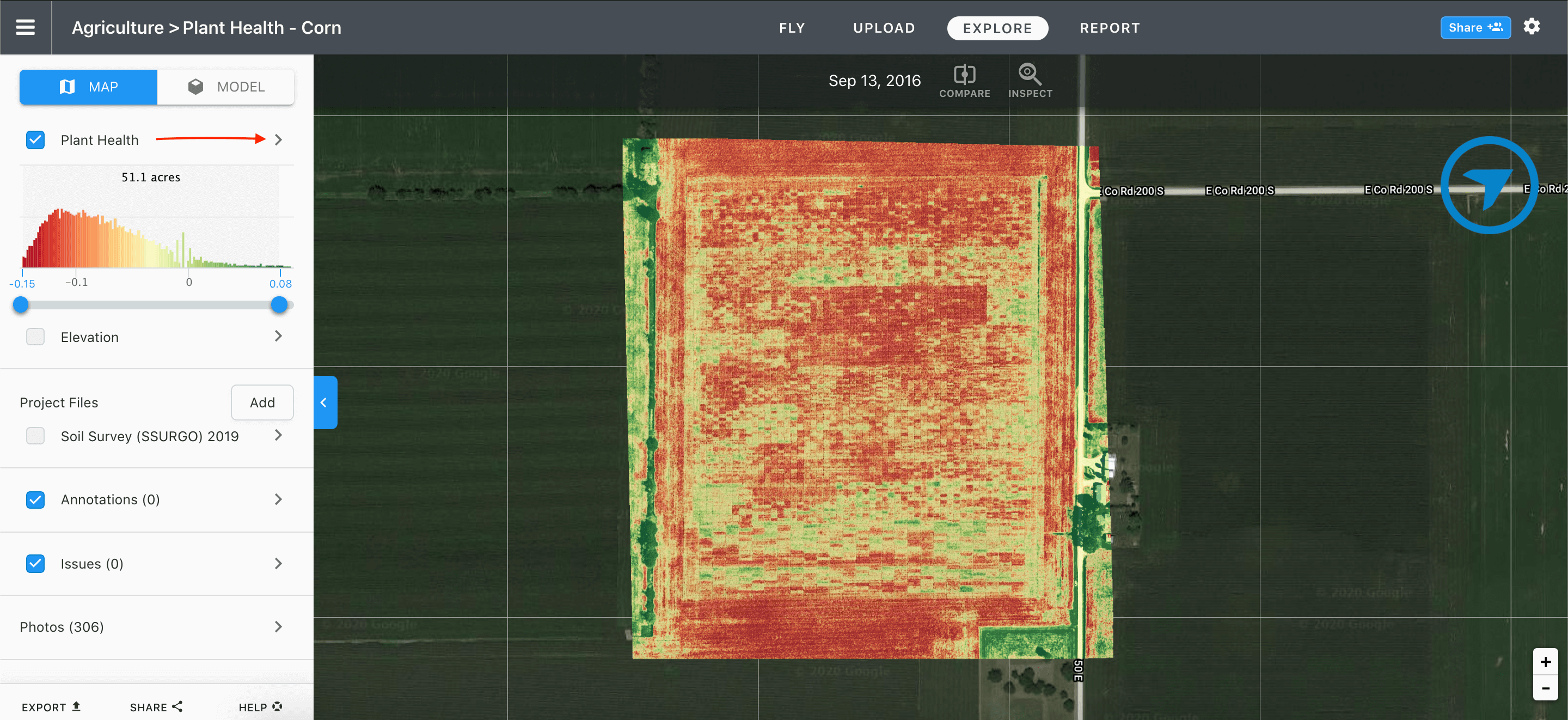Switch to the Model view tab
1568x720 pixels.
[225, 87]
